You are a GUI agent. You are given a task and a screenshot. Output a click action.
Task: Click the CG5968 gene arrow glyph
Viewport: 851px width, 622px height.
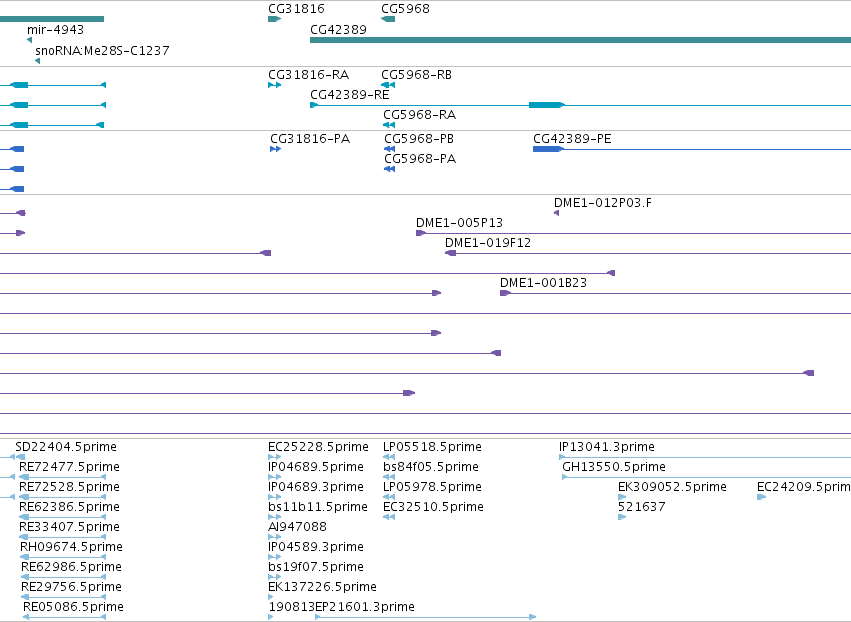coord(388,19)
